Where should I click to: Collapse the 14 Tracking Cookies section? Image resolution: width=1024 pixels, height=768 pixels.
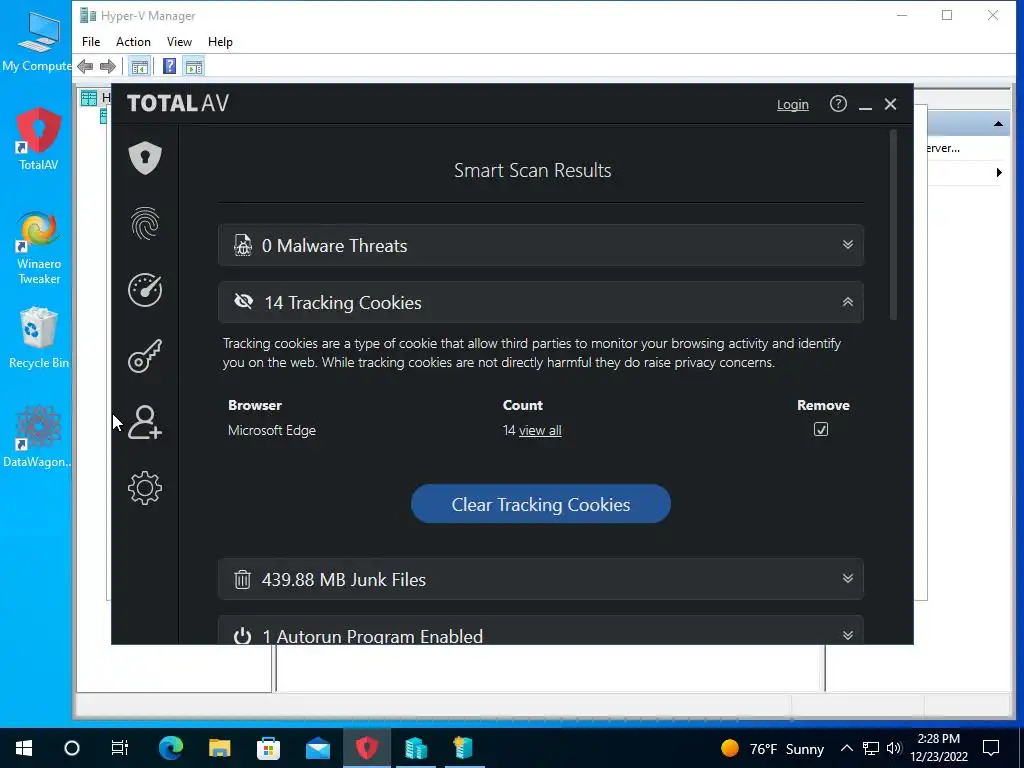pyautogui.click(x=541, y=302)
